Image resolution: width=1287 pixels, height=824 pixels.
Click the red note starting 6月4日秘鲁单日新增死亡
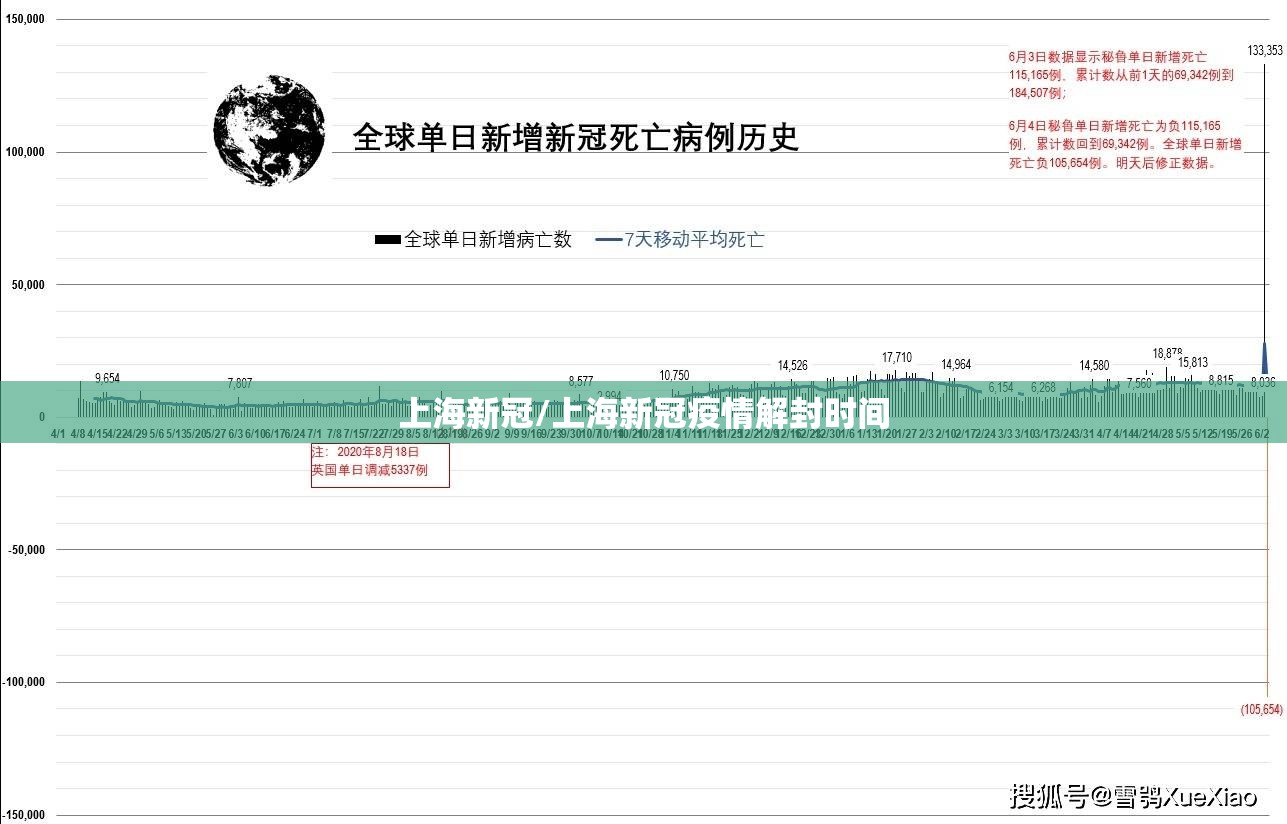[1125, 145]
